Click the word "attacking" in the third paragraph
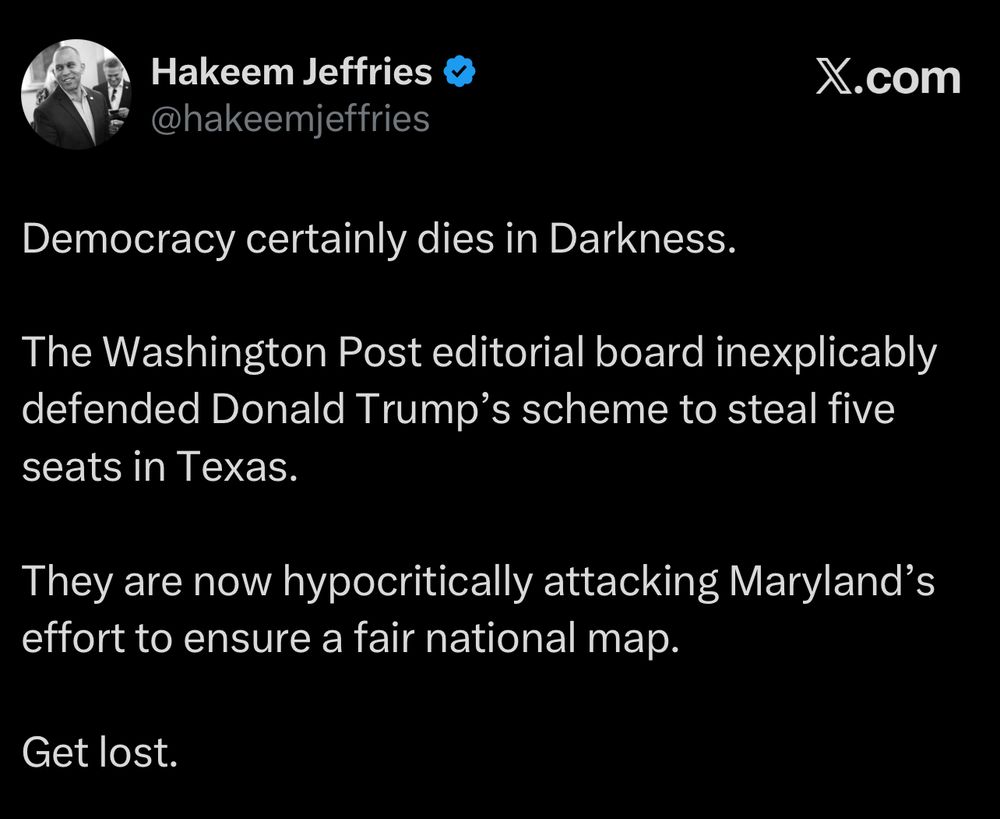 (x=631, y=582)
